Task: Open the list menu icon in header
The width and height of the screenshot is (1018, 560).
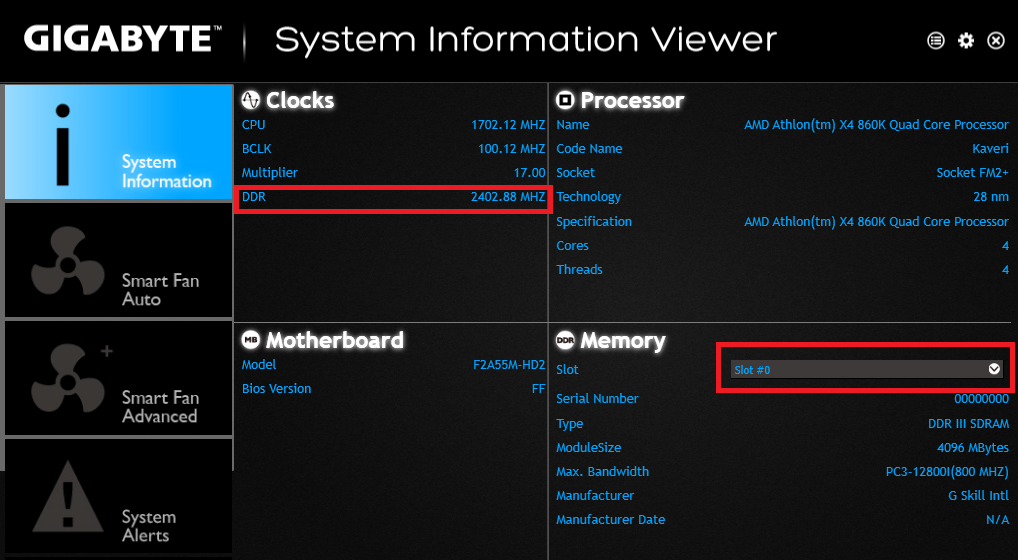Action: point(936,41)
